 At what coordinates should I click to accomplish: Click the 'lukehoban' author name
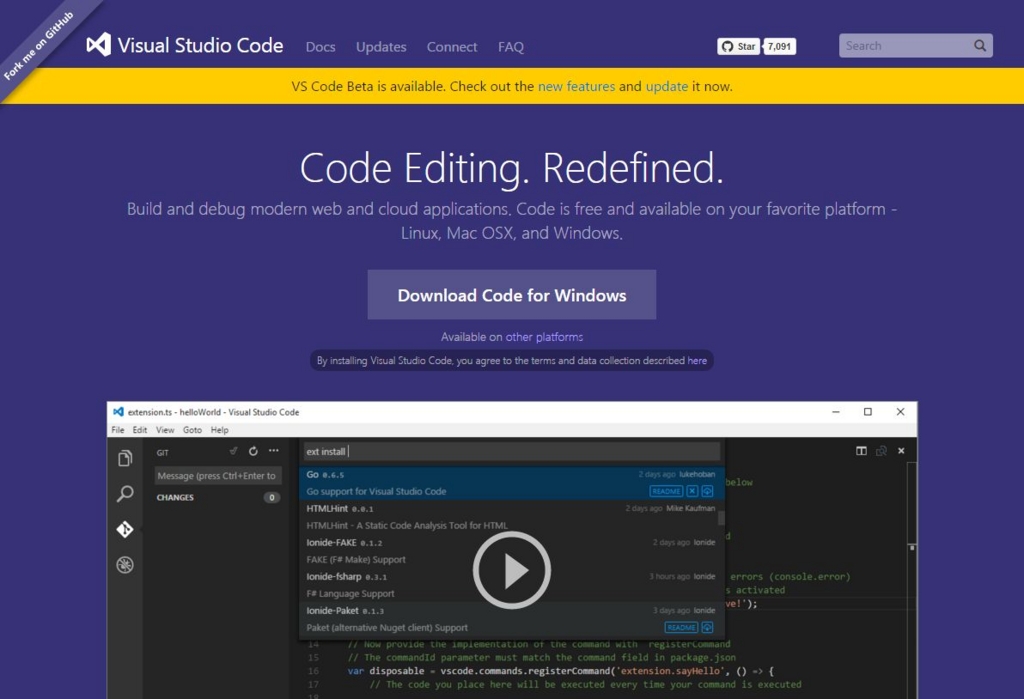(697, 474)
